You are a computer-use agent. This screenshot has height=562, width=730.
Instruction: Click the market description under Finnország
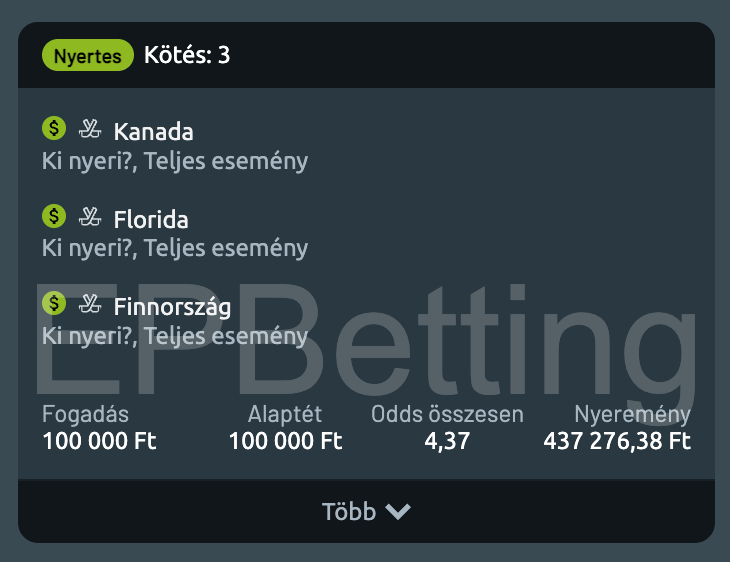tap(175, 335)
